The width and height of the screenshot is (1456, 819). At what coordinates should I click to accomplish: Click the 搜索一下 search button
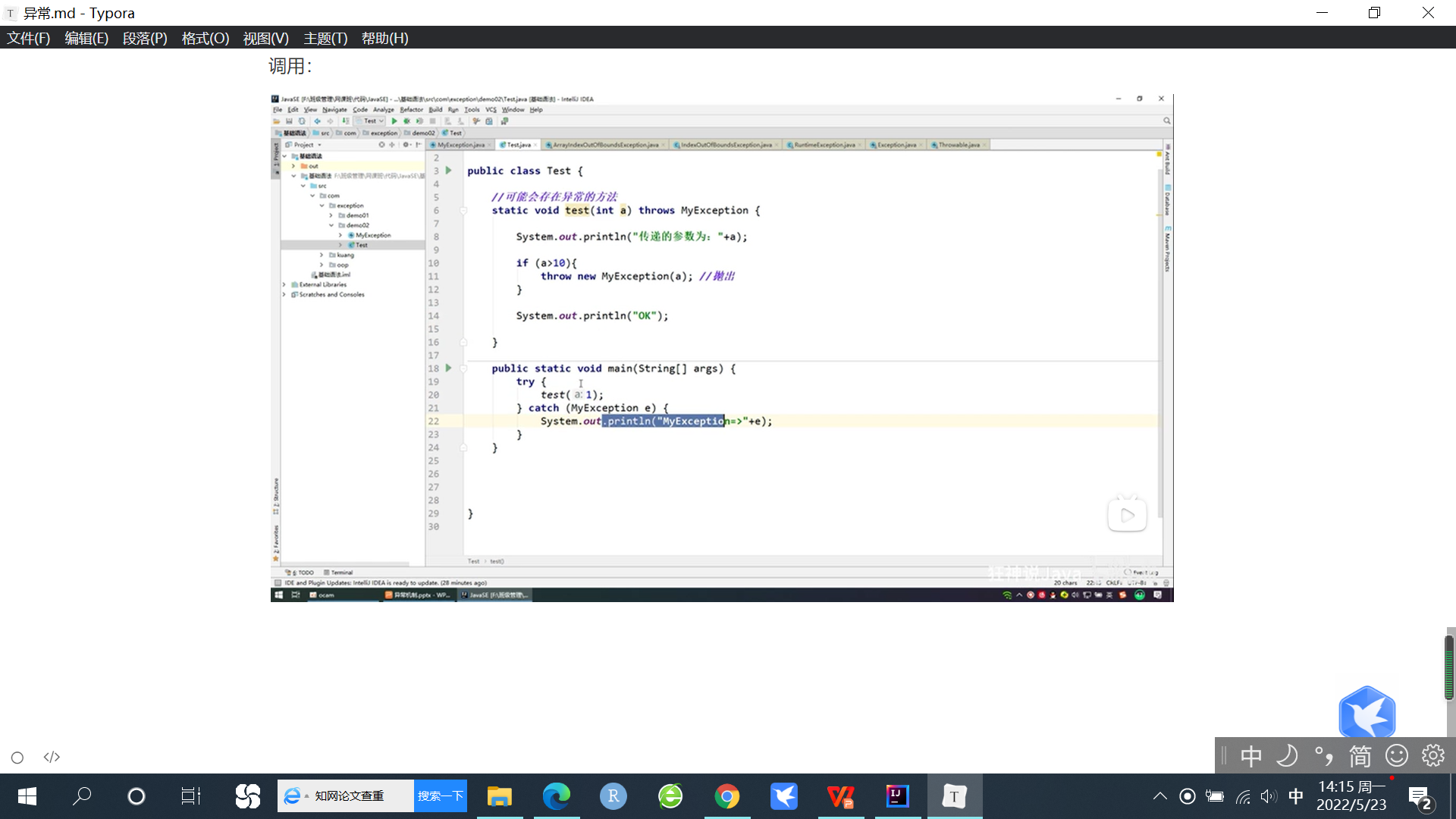[441, 795]
